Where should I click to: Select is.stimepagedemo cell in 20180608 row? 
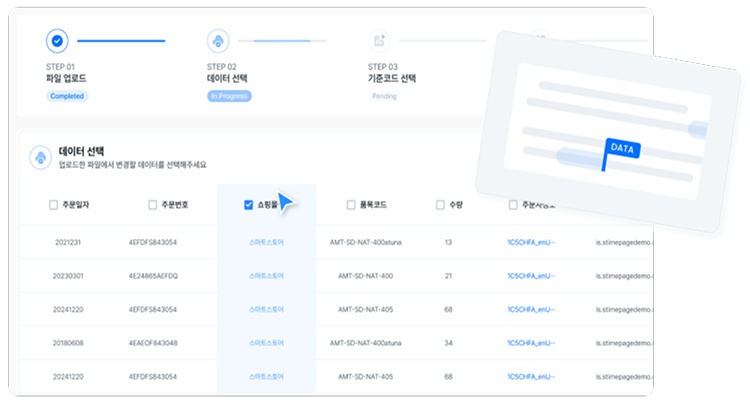[624, 343]
